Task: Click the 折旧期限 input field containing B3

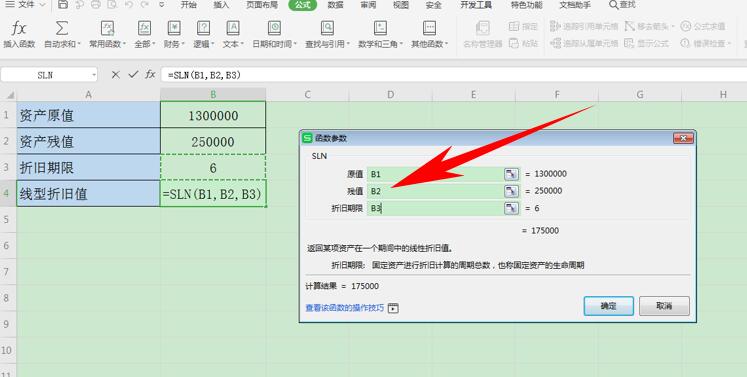Action: [x=435, y=208]
